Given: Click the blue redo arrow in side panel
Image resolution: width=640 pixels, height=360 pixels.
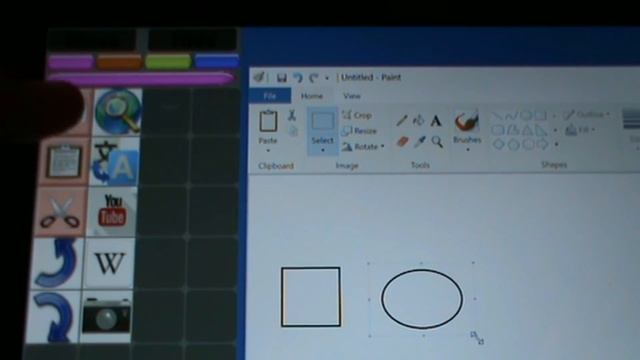Looking at the screenshot, I should click(x=53, y=316).
